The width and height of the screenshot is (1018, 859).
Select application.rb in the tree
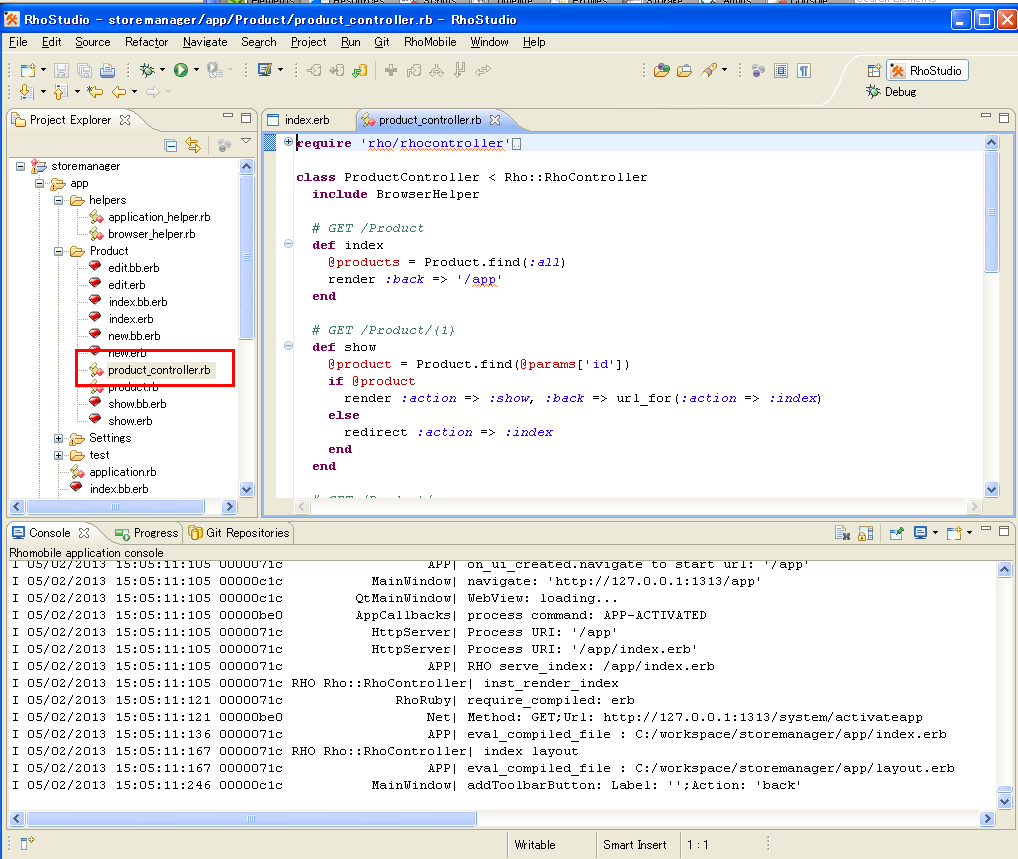coord(123,472)
